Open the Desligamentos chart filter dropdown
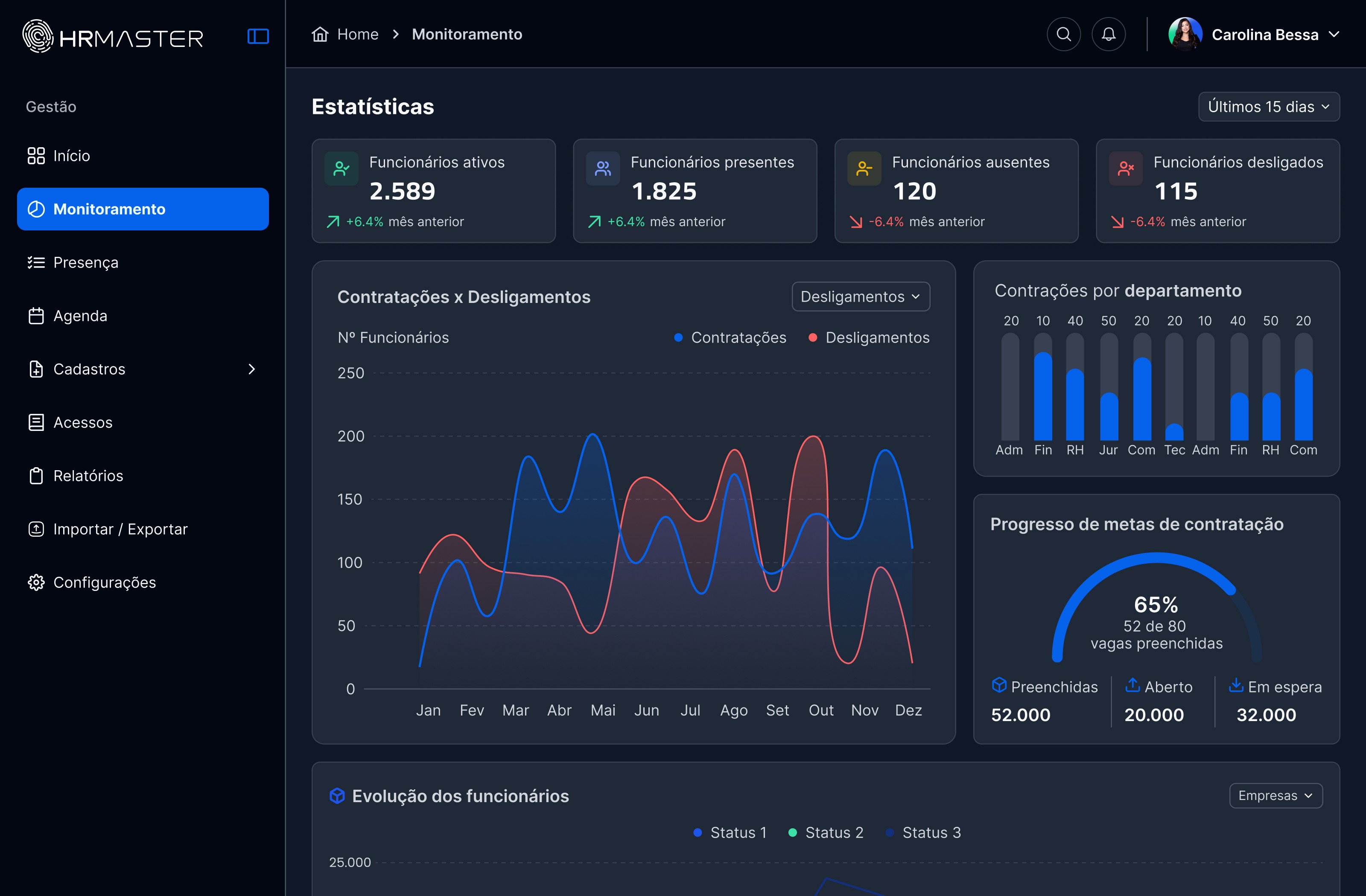The image size is (1366, 896). coord(860,297)
